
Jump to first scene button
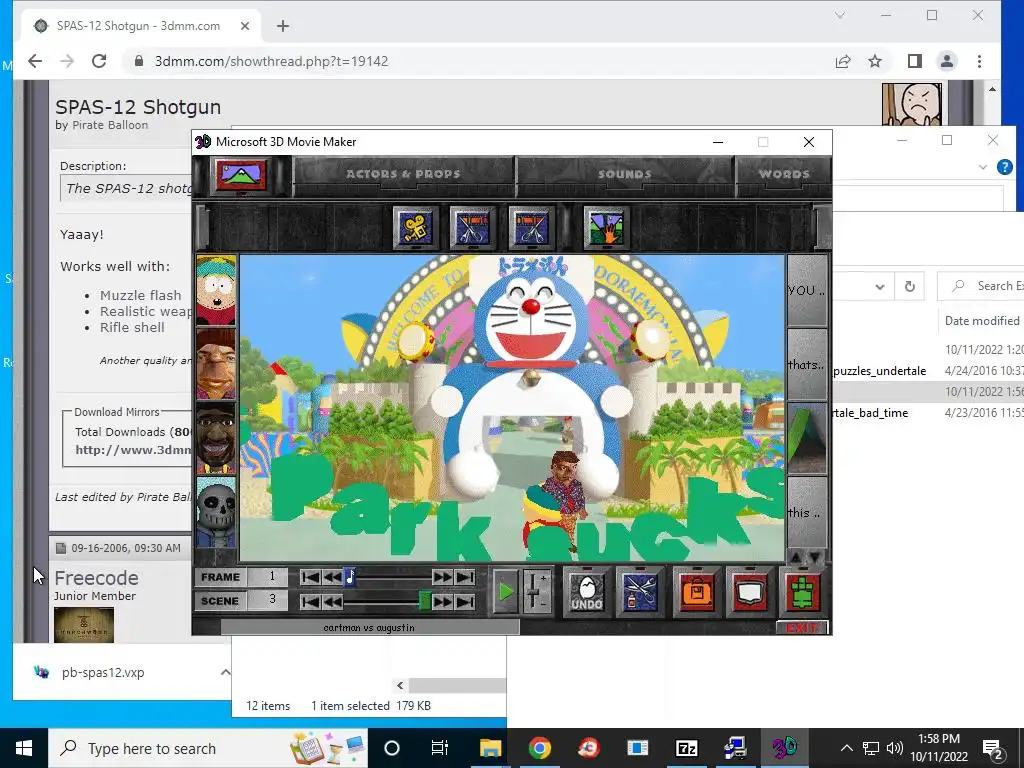coord(310,601)
